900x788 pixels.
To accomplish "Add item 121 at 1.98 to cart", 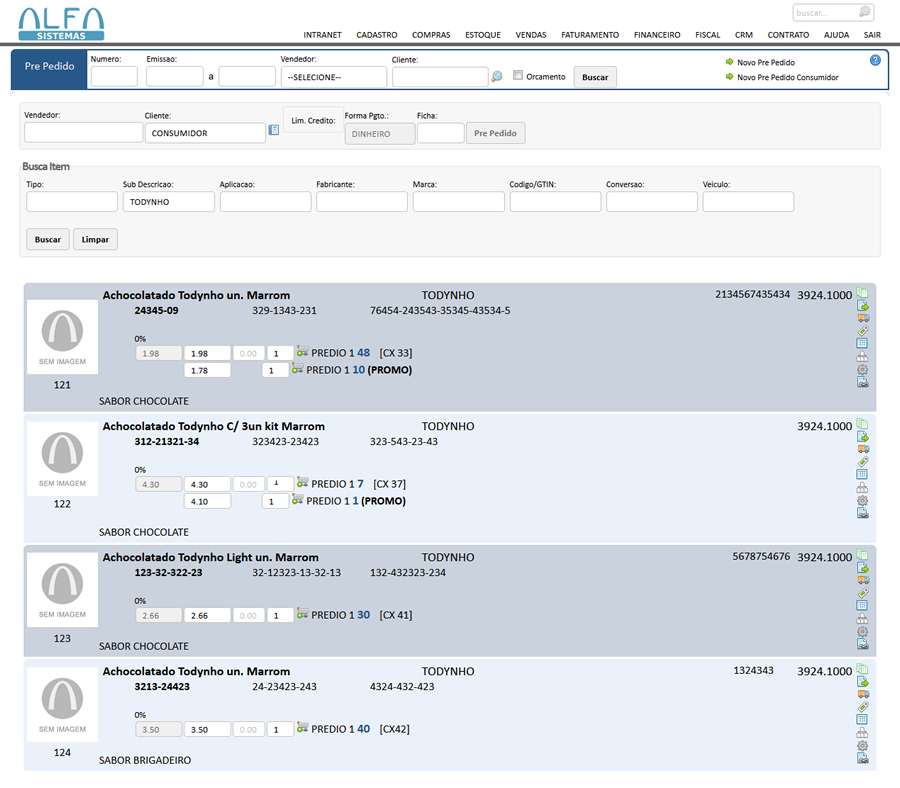I will 302,352.
